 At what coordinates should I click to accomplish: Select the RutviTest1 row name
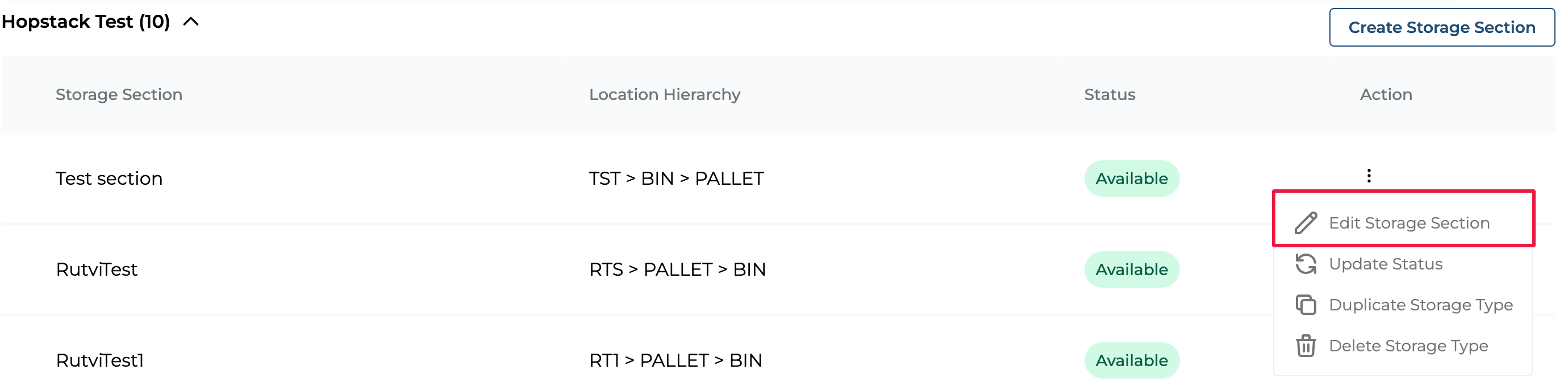point(99,360)
